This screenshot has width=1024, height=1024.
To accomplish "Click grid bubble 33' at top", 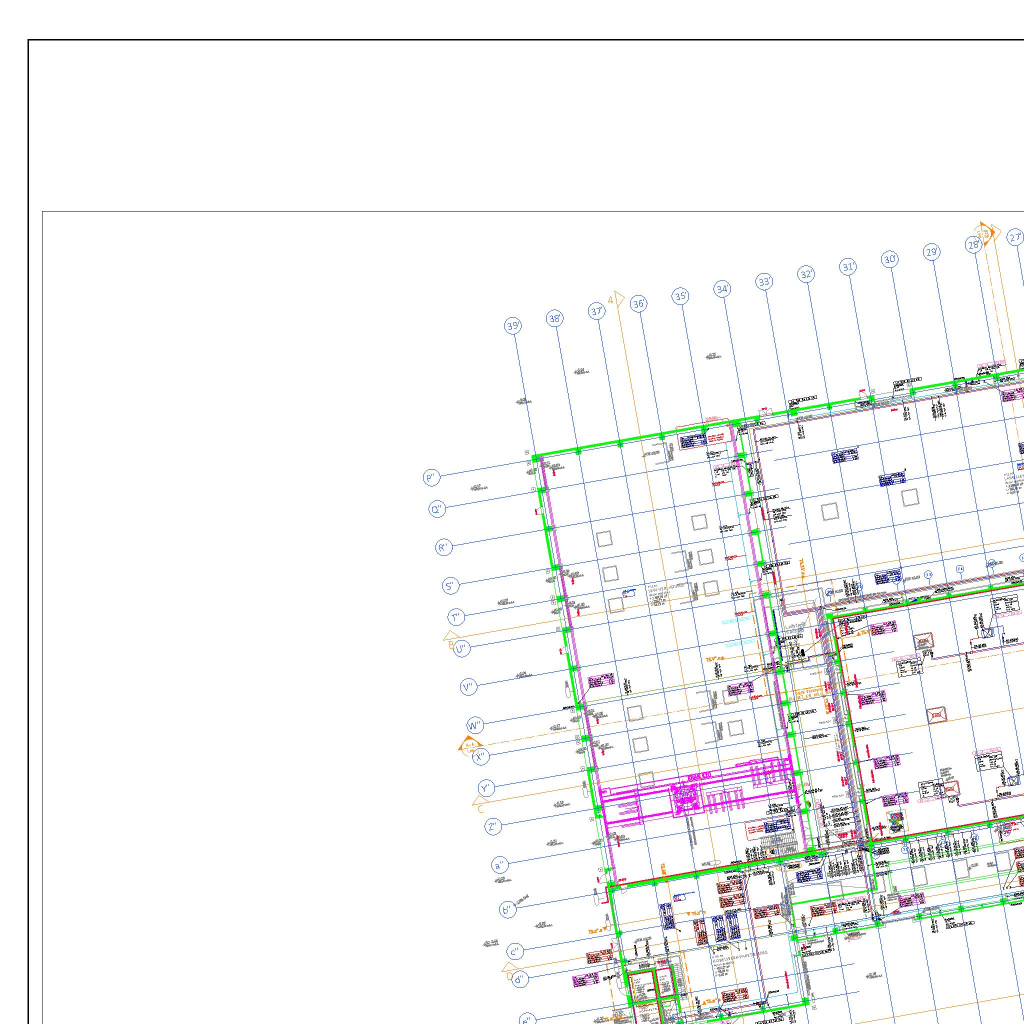I will [764, 282].
